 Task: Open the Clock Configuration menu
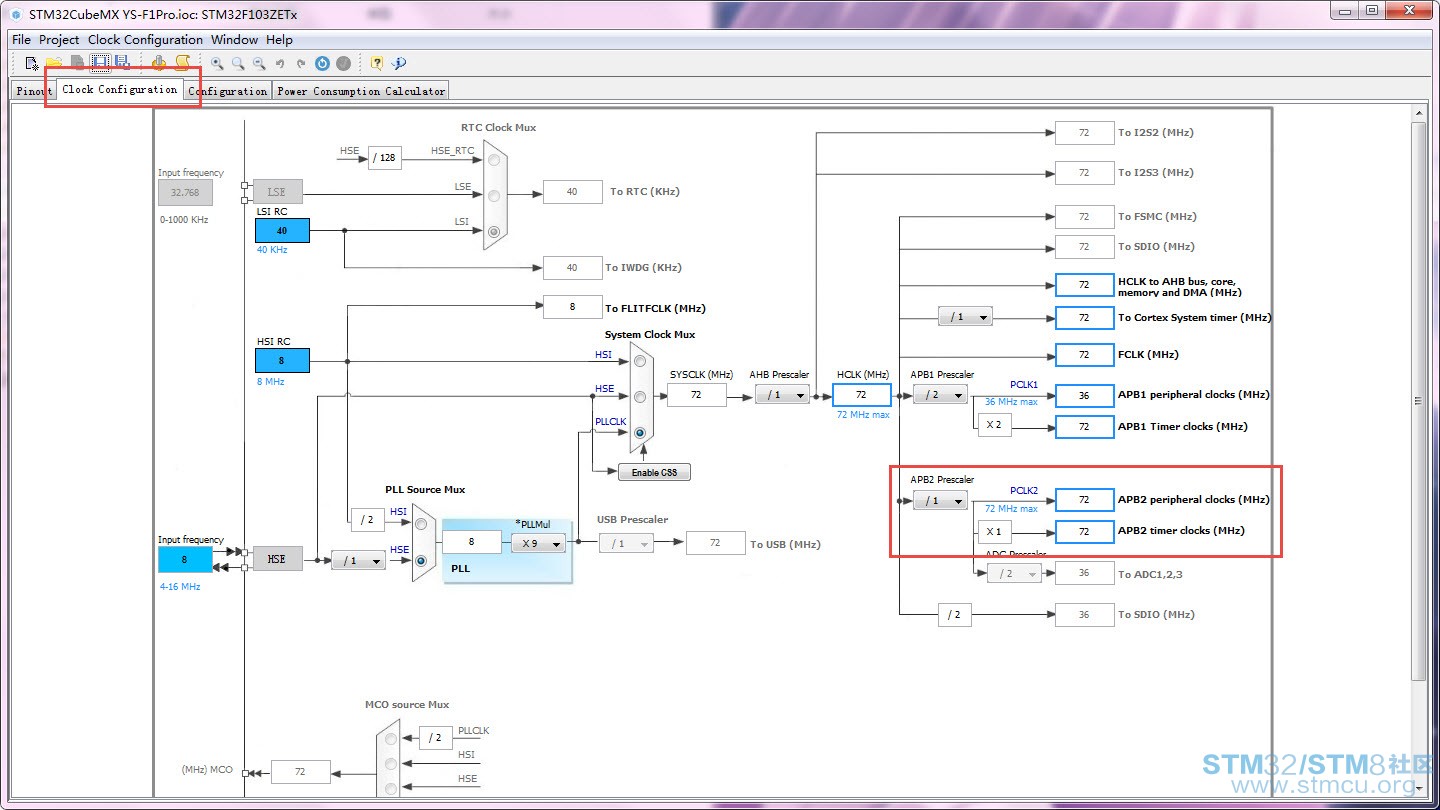click(x=145, y=39)
